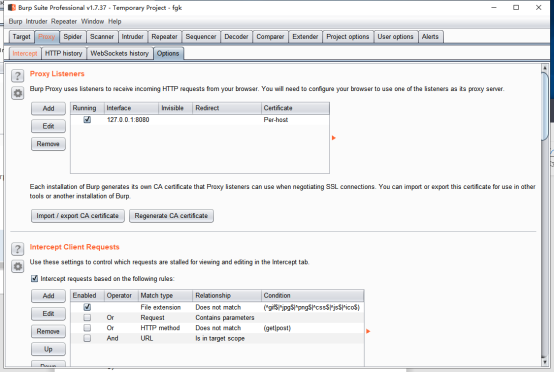Enable the URL in target scope rule

87,338
